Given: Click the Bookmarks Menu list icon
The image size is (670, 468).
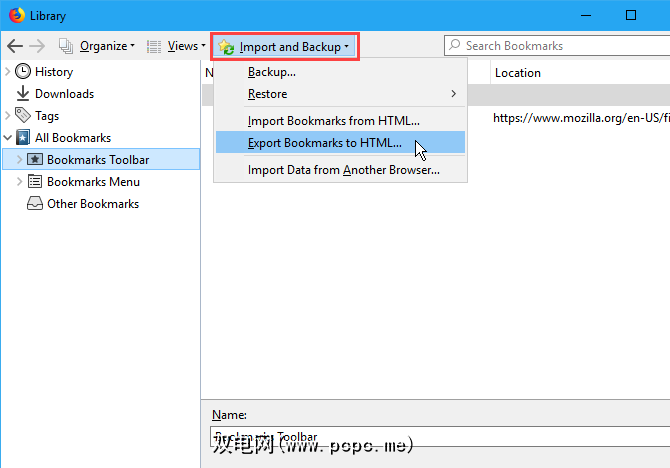Looking at the screenshot, I should click(35, 182).
